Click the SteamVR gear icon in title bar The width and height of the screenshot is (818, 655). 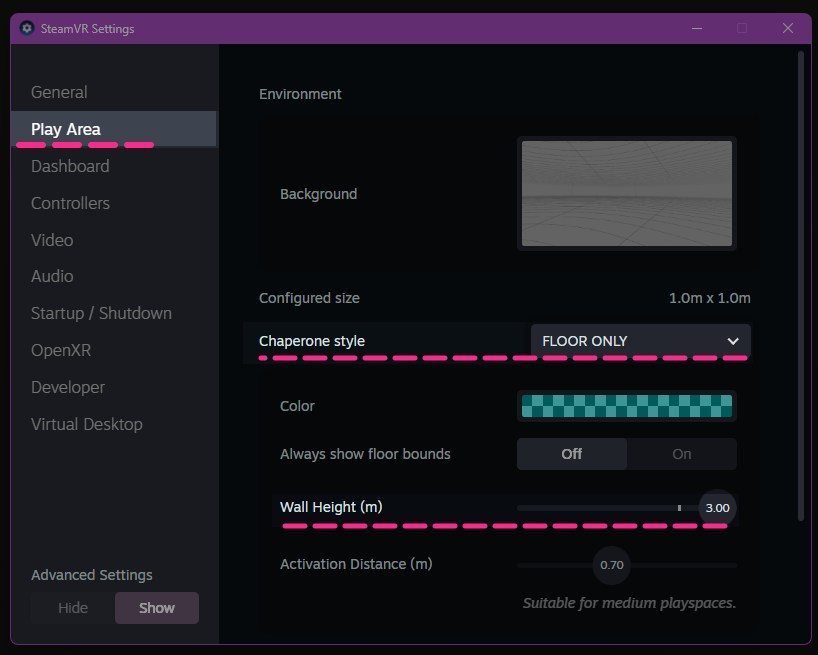pos(27,28)
